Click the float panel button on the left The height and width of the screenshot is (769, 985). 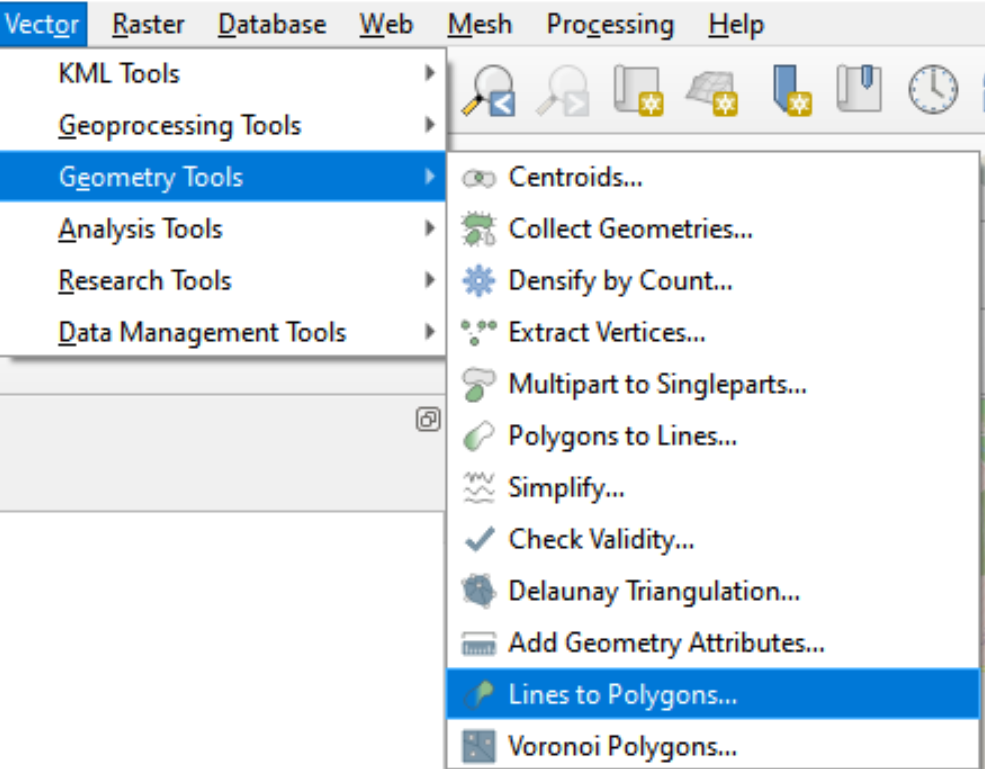coord(430,420)
